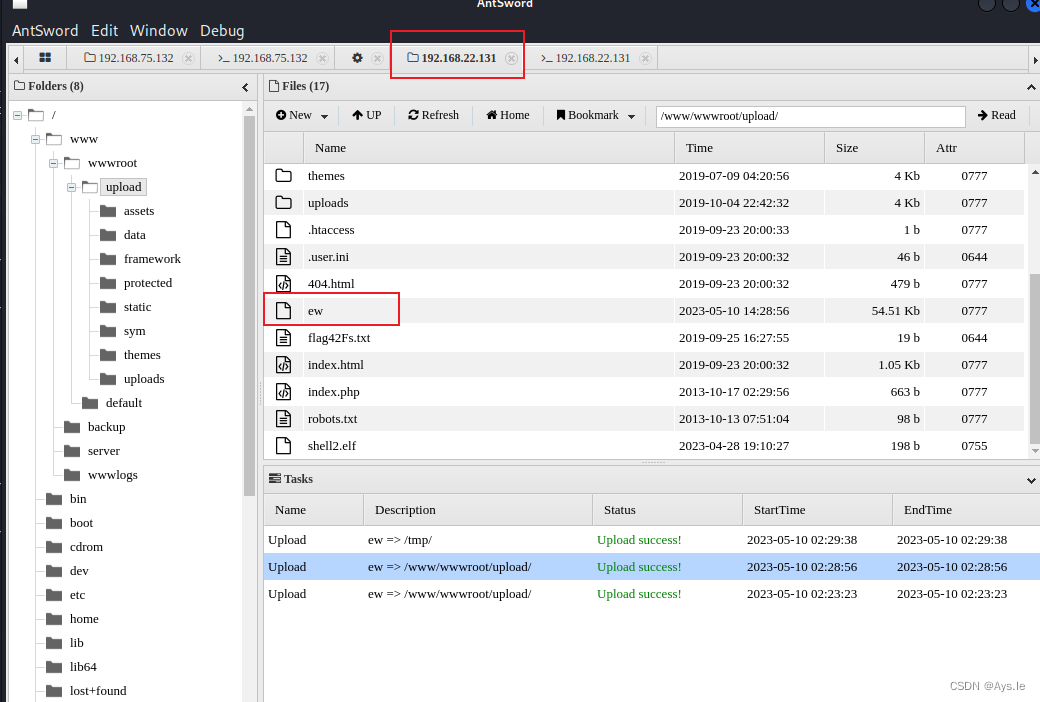The width and height of the screenshot is (1040, 702).
Task: Open the Edit menu
Action: (104, 31)
